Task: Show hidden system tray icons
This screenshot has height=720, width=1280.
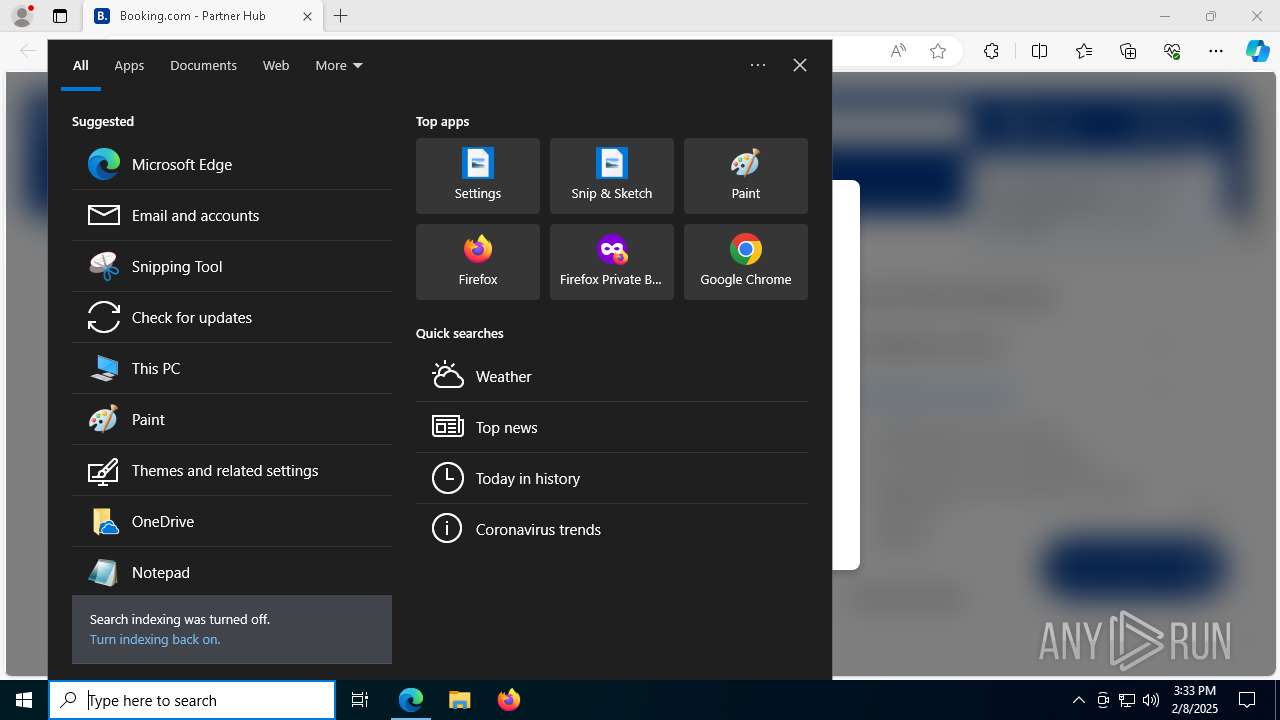Action: click(x=1078, y=700)
